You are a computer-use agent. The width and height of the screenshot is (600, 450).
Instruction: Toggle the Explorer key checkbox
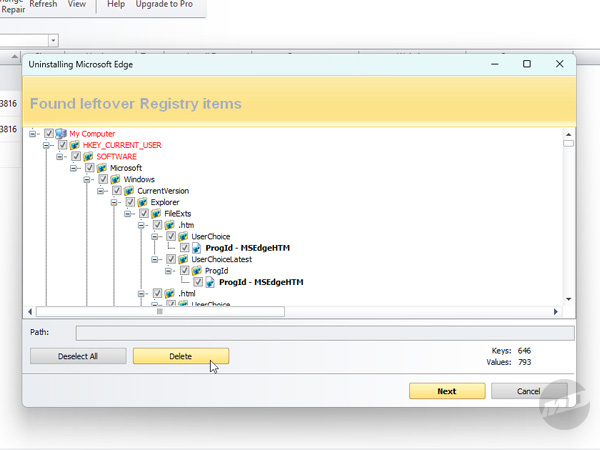click(130, 202)
